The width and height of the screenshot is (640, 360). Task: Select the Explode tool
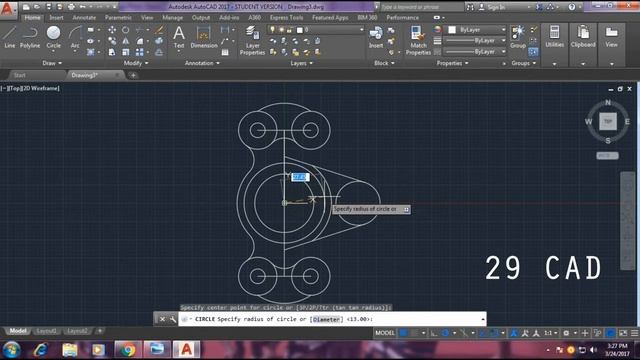(x=159, y=41)
